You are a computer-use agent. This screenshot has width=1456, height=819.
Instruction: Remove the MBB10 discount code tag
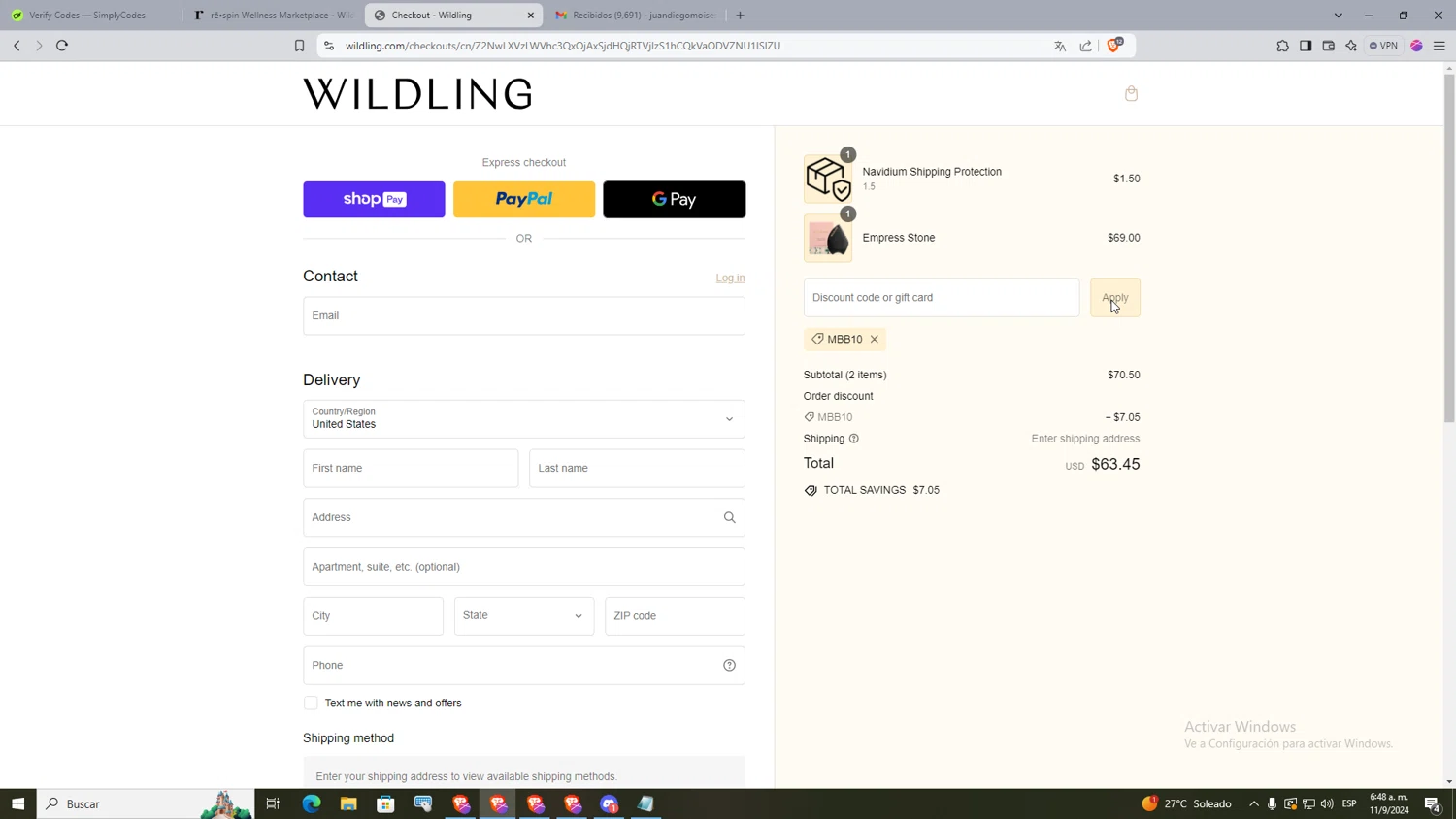[875, 340]
